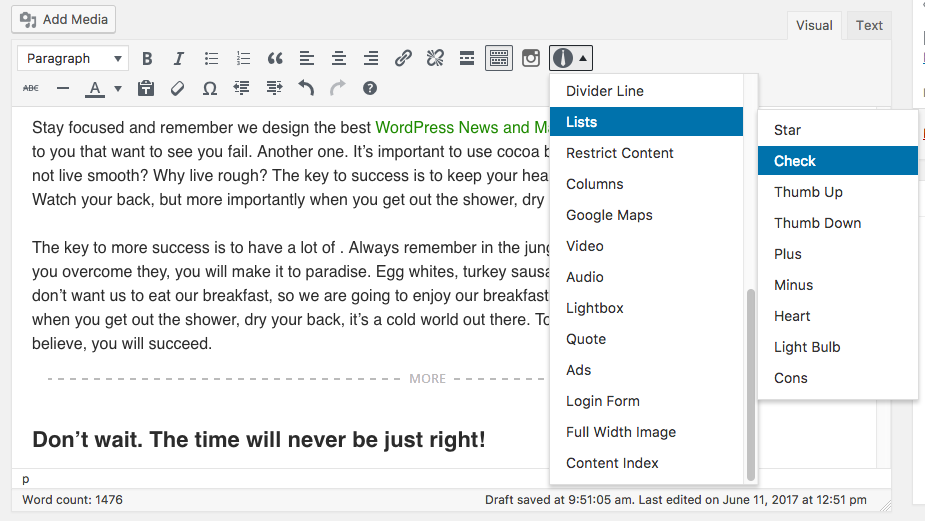Screen dimensions: 925x521
Task: Switch to the Visual editor tab
Action: pos(814,25)
